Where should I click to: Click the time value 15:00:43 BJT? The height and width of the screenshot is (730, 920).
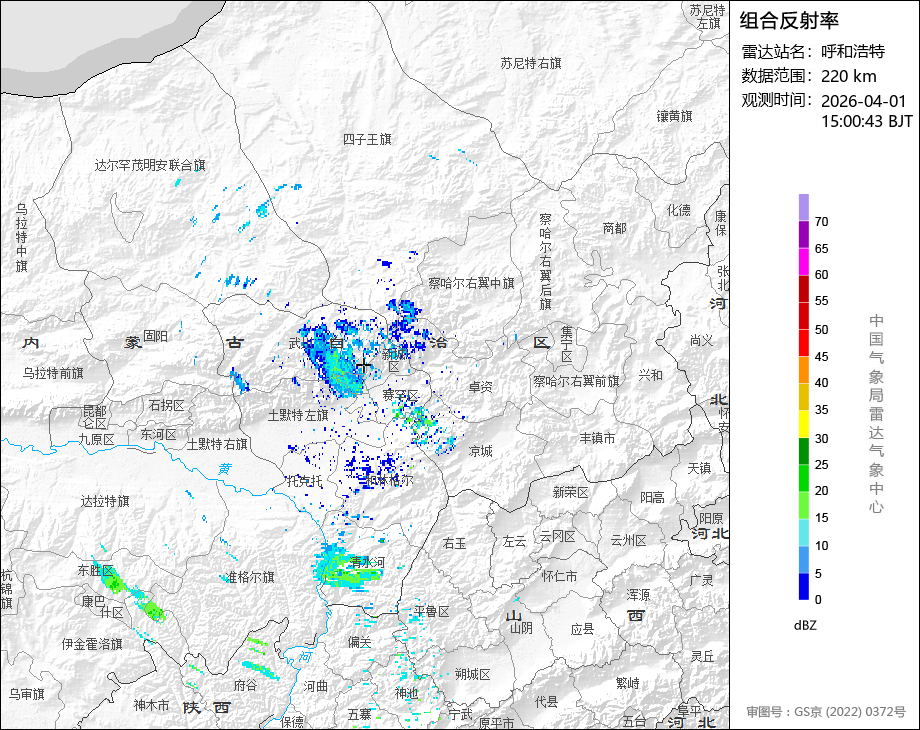click(867, 121)
